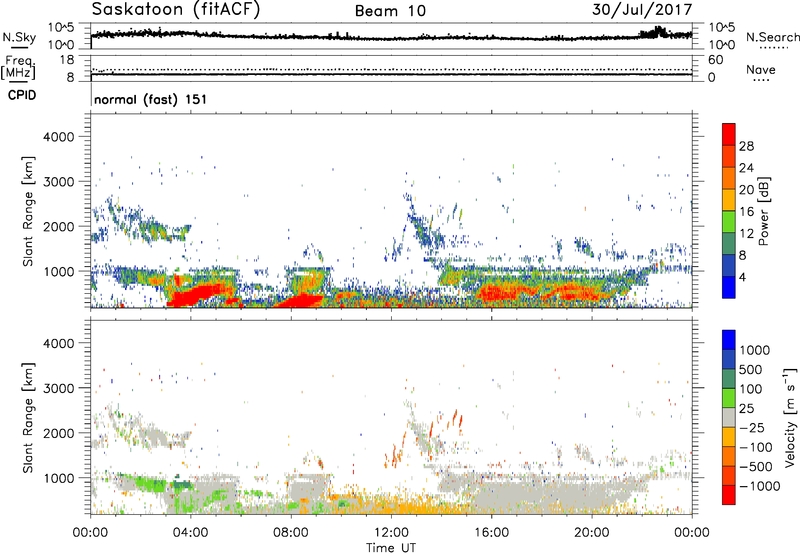Click the 4 tick on Power colorbar
This screenshot has width=800, height=554.
[742, 278]
